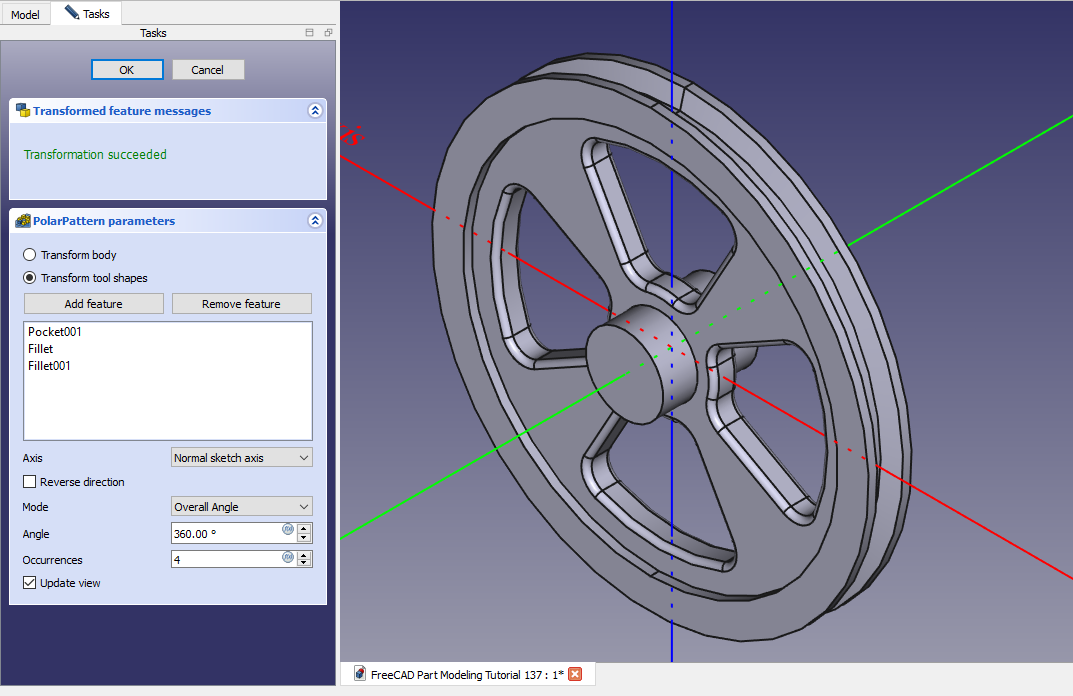Select the Transform body radio button
The height and width of the screenshot is (696, 1073).
[x=30, y=255]
